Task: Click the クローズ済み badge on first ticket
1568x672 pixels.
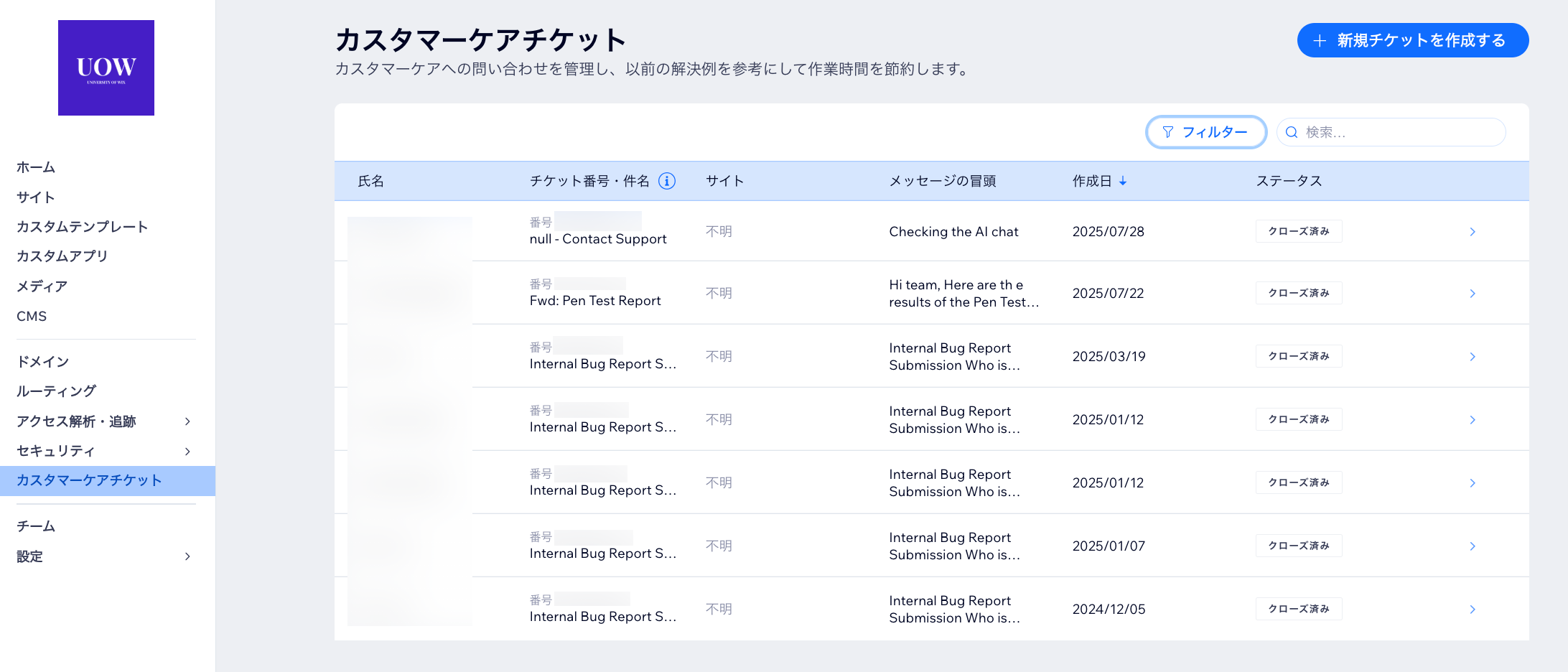Action: (1298, 231)
